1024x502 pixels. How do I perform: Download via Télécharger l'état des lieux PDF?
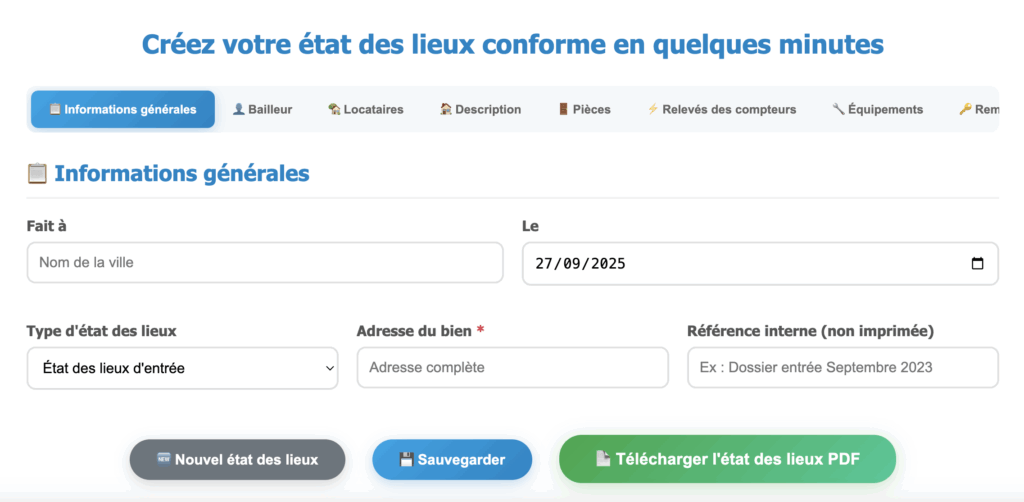coord(727,459)
